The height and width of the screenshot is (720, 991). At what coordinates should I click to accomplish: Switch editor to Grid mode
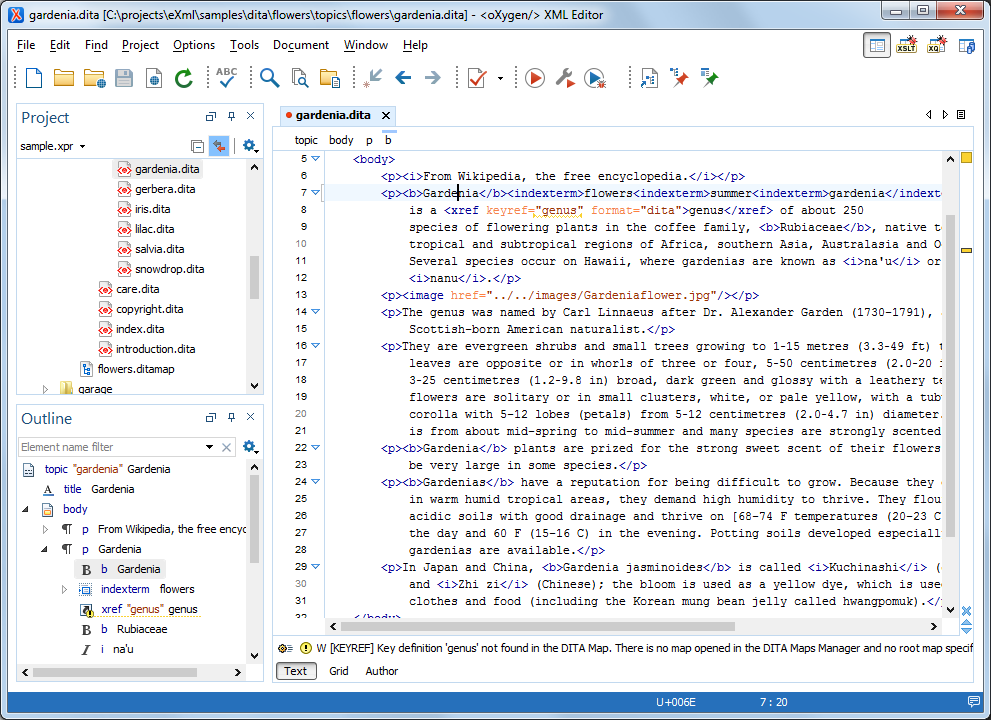(x=339, y=671)
